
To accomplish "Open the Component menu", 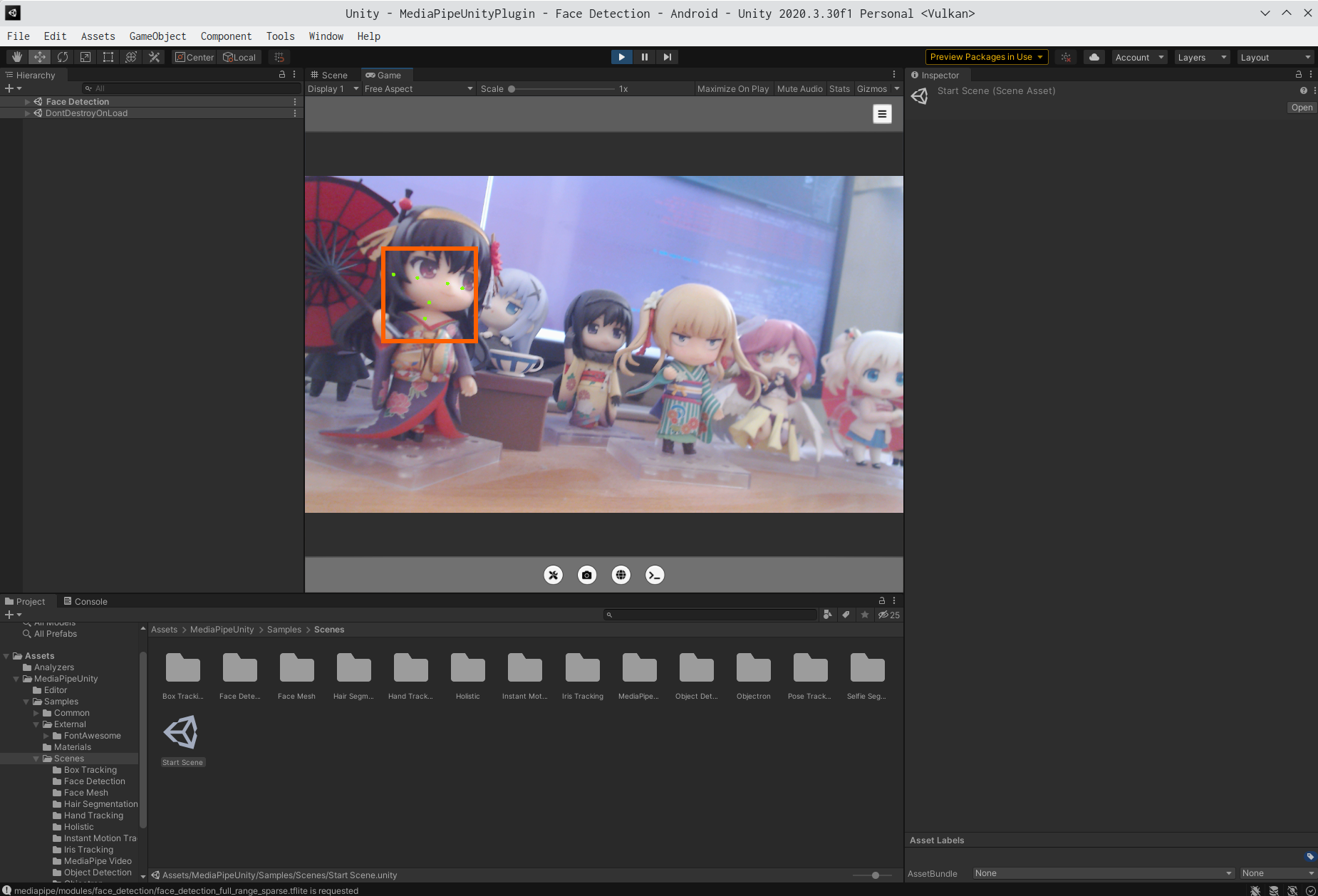I will coord(226,36).
